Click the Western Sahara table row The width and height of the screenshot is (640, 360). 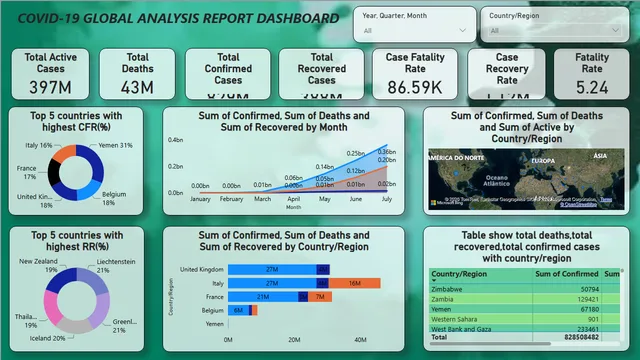coord(524,319)
